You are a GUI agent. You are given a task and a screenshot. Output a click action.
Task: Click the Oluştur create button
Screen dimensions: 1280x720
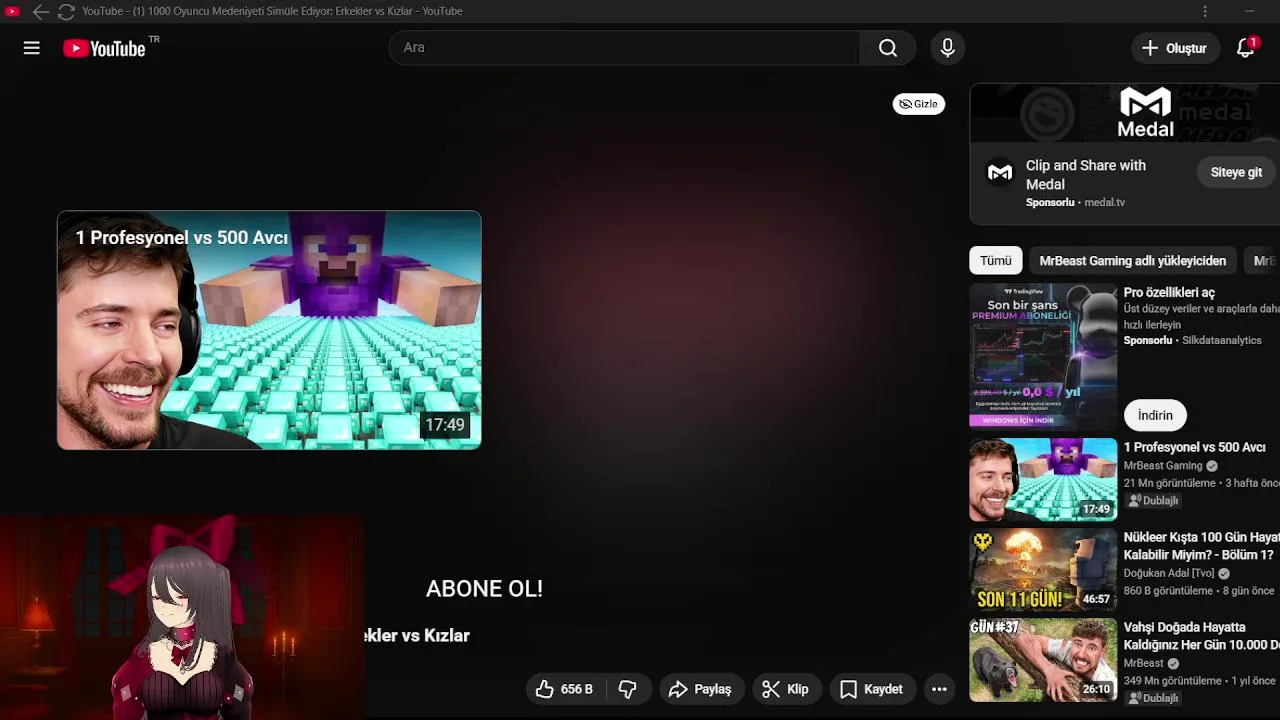(1175, 48)
